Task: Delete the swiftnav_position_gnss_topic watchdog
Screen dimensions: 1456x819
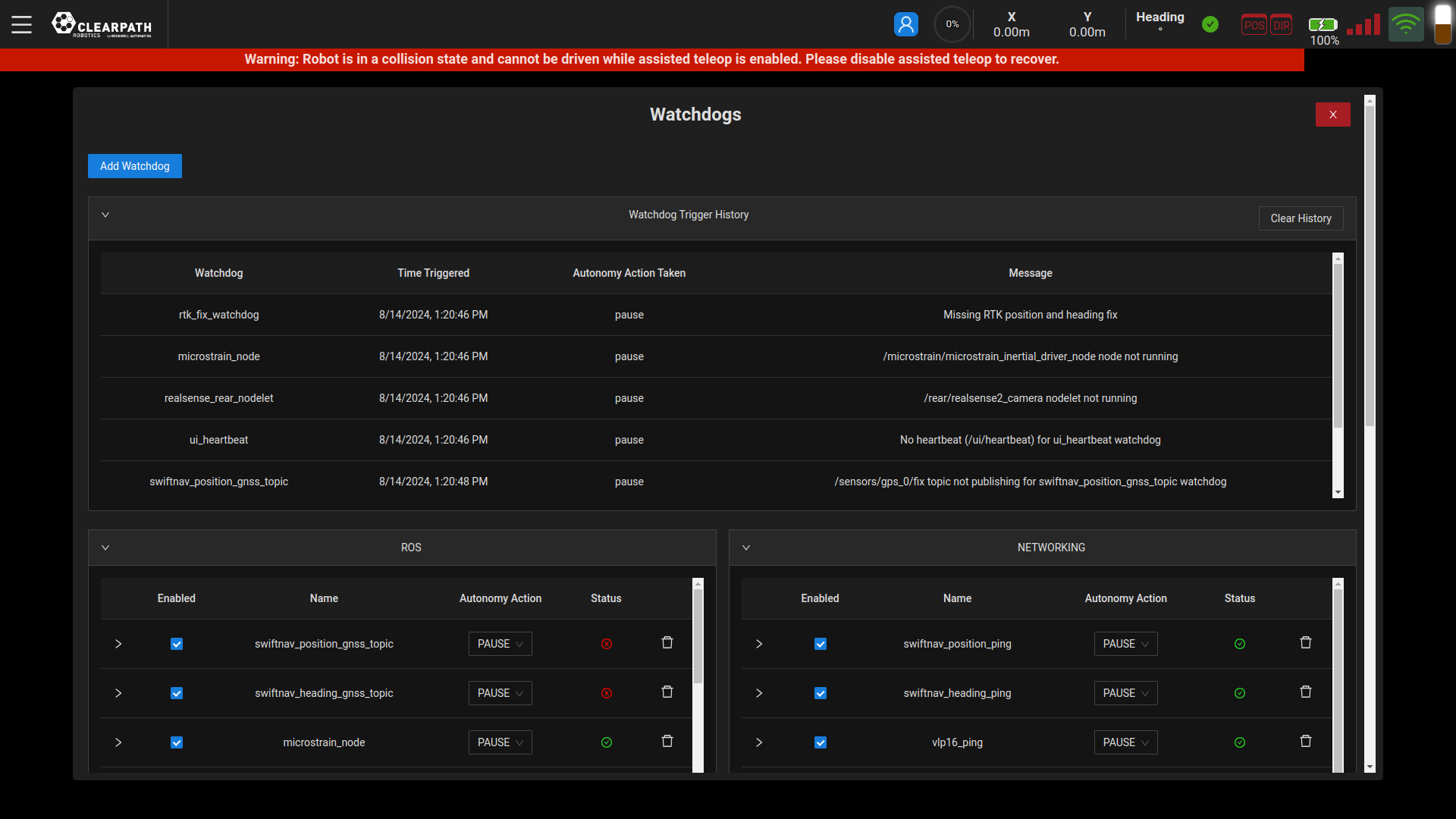Action: tap(667, 643)
